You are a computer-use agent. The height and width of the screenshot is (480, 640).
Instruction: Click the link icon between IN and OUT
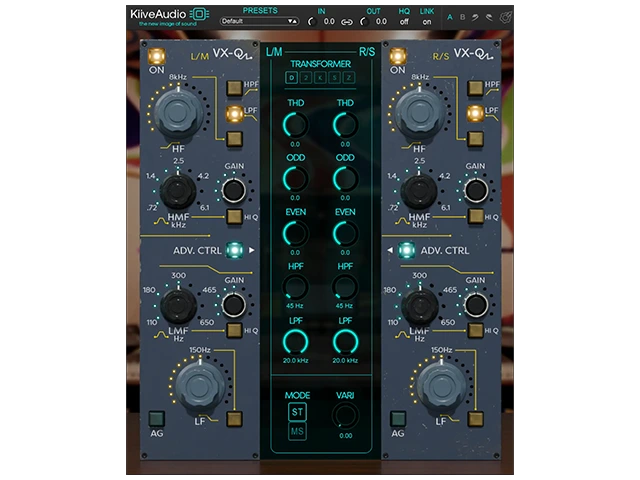click(347, 22)
